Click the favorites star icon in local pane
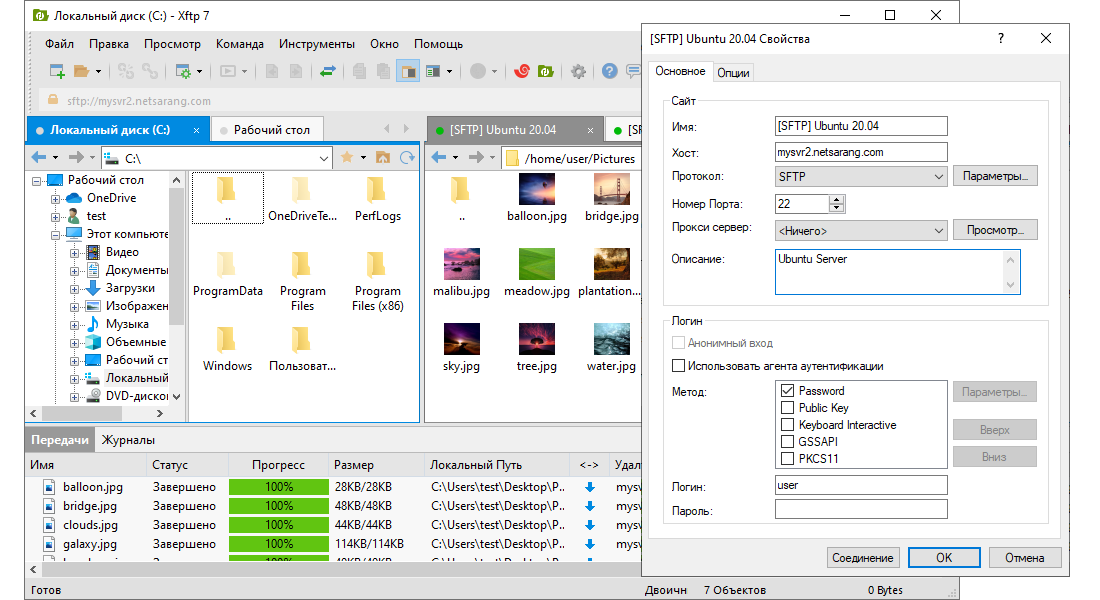Image resolution: width=1100 pixels, height=600 pixels. click(x=347, y=158)
